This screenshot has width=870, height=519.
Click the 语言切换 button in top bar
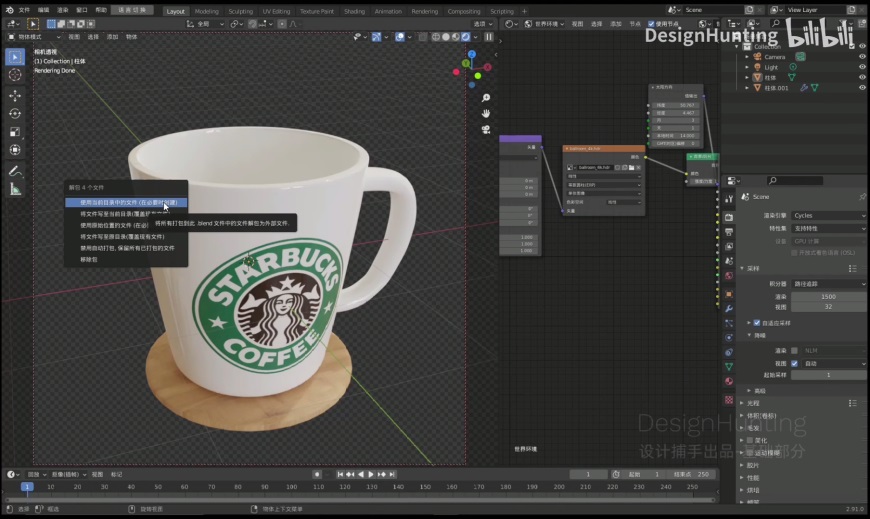point(132,10)
